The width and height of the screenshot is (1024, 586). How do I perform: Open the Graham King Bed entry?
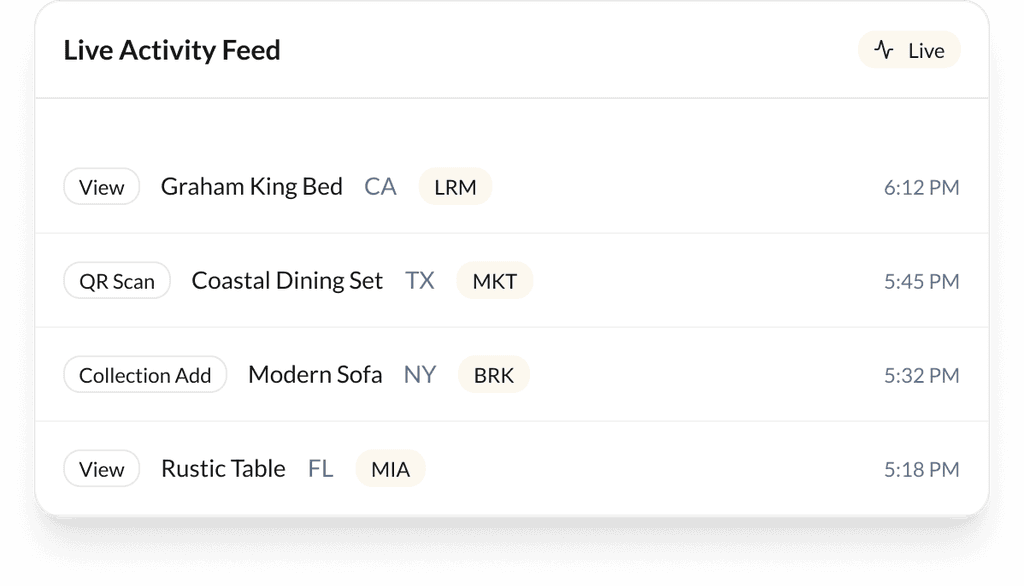[252, 186]
